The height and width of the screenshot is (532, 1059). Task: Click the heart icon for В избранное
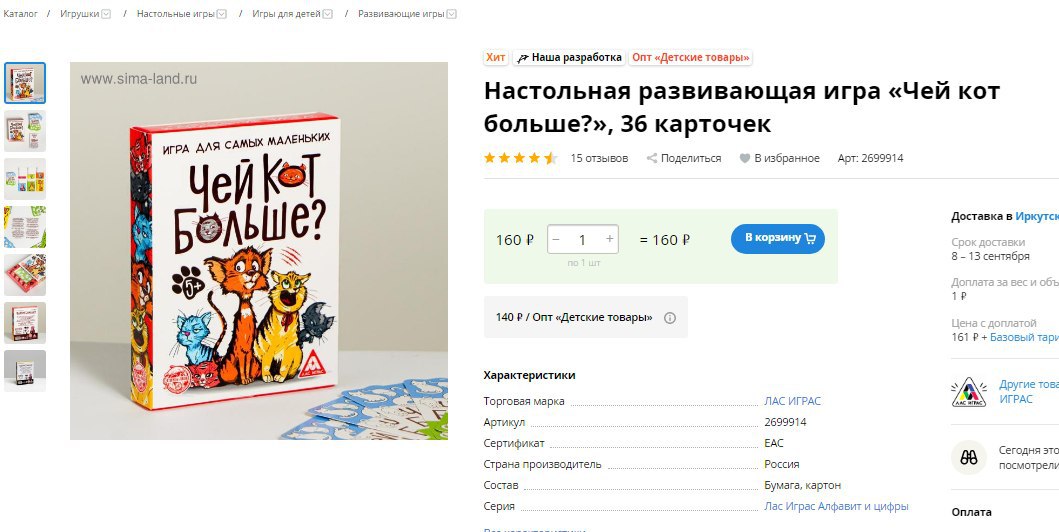pos(744,159)
